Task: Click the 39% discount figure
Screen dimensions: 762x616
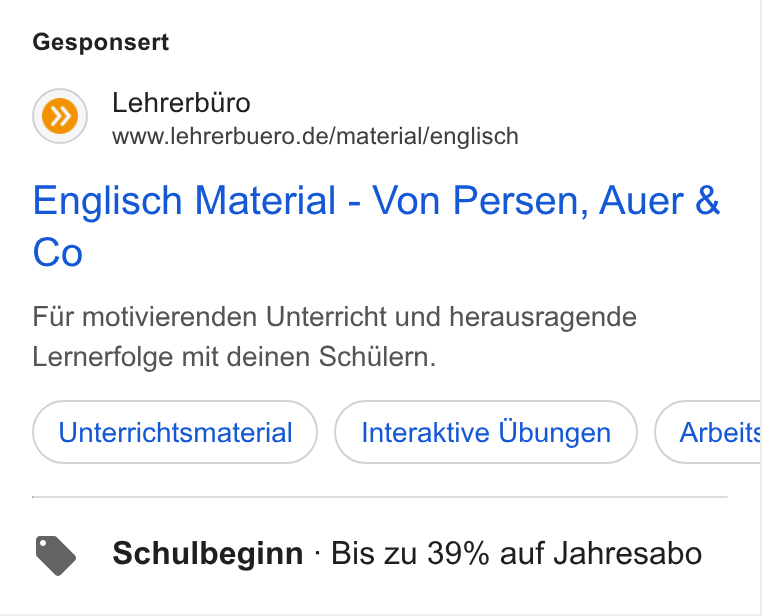Action: pos(458,553)
